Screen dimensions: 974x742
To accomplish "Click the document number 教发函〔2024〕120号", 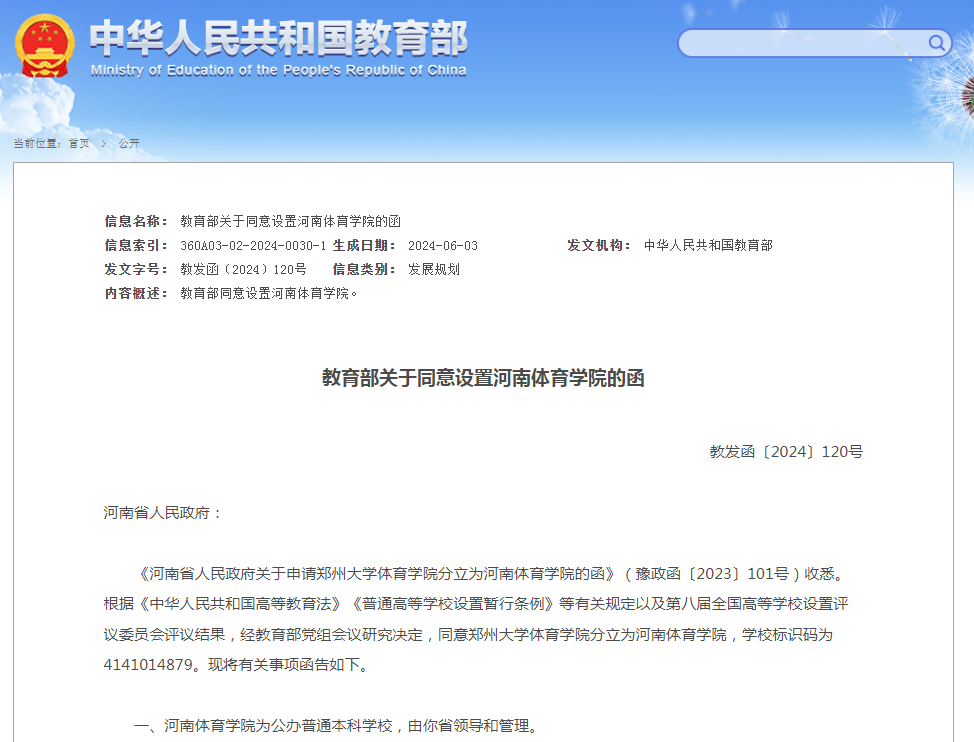I will coord(788,451).
